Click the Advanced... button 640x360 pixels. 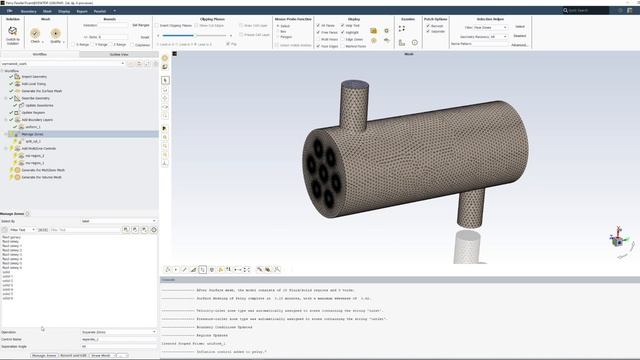point(520,45)
